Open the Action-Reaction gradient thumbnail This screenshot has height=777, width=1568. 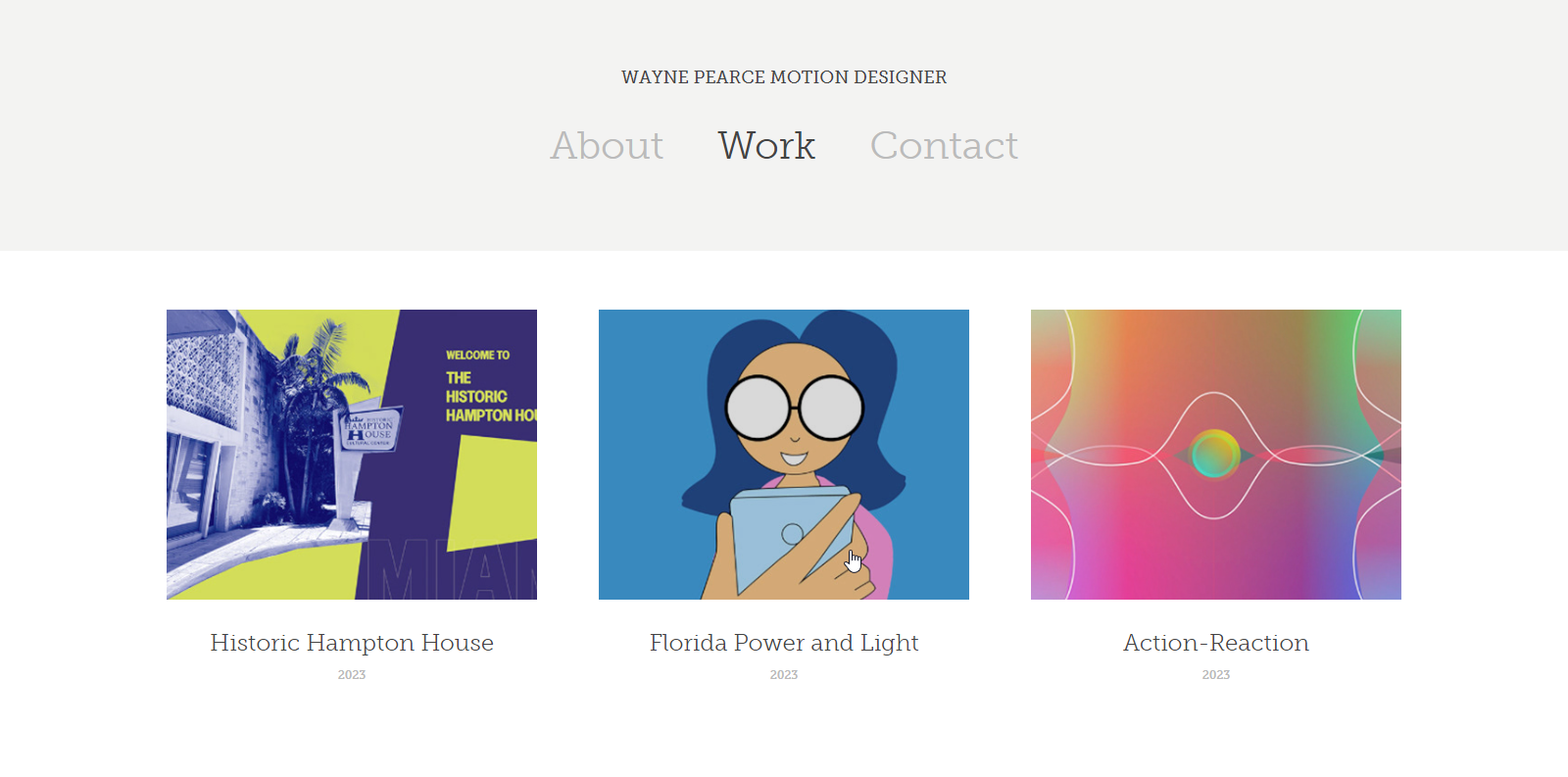(x=1216, y=455)
